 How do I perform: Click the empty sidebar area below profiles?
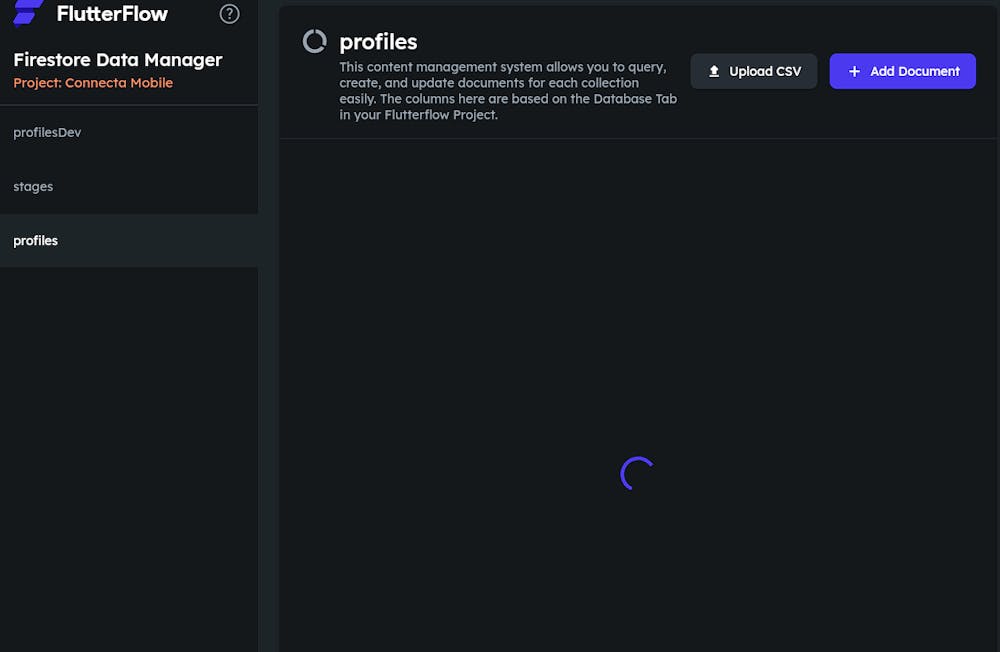(129, 450)
